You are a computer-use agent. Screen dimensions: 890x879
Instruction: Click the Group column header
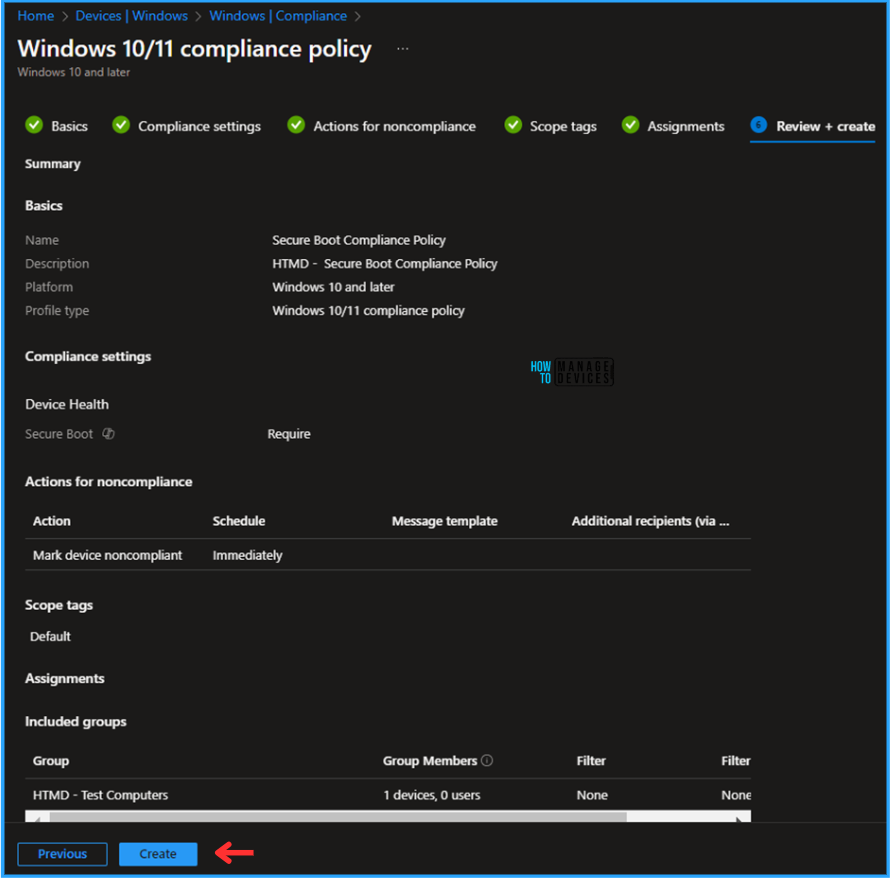(x=51, y=760)
